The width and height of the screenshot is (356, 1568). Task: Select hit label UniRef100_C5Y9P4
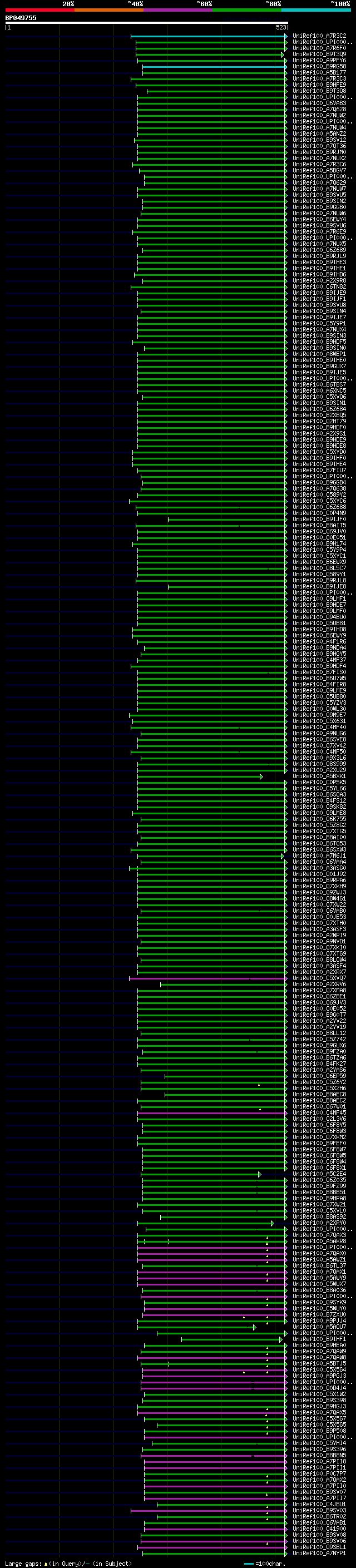click(319, 550)
